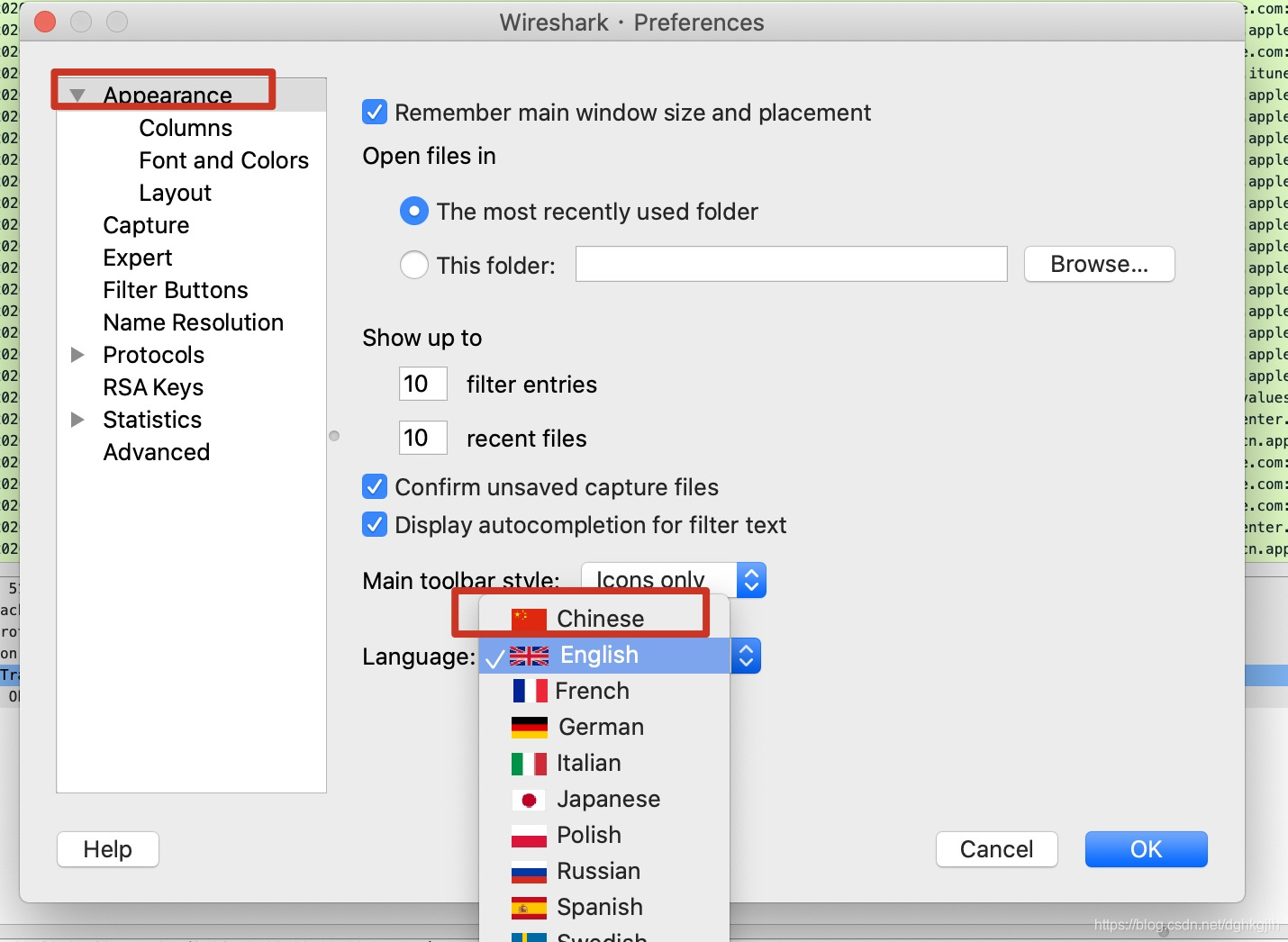The image size is (1288, 942).
Task: Select RSA Keys in the preferences tree
Action: pyautogui.click(x=153, y=387)
